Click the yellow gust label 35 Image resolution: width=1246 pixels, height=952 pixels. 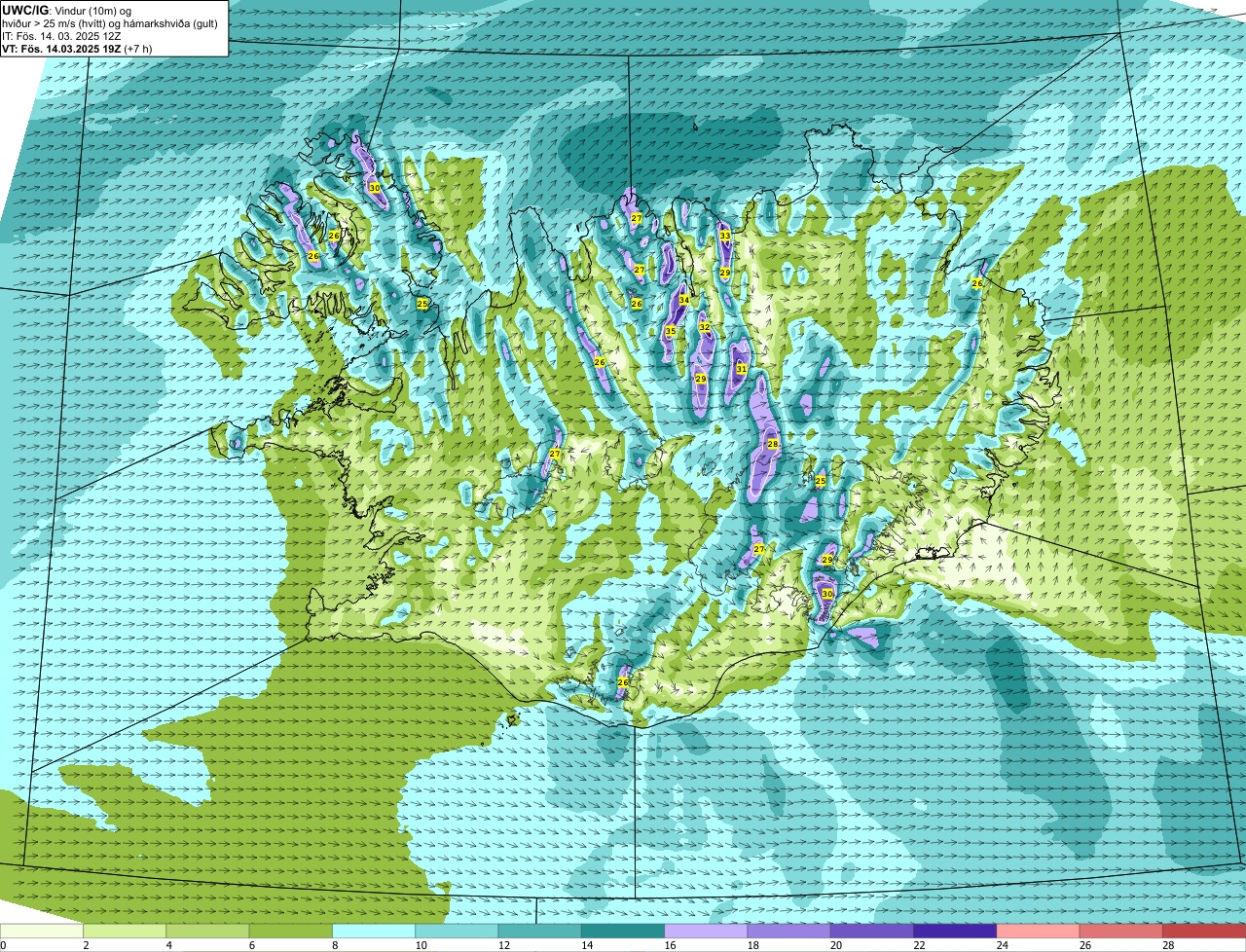[670, 332]
